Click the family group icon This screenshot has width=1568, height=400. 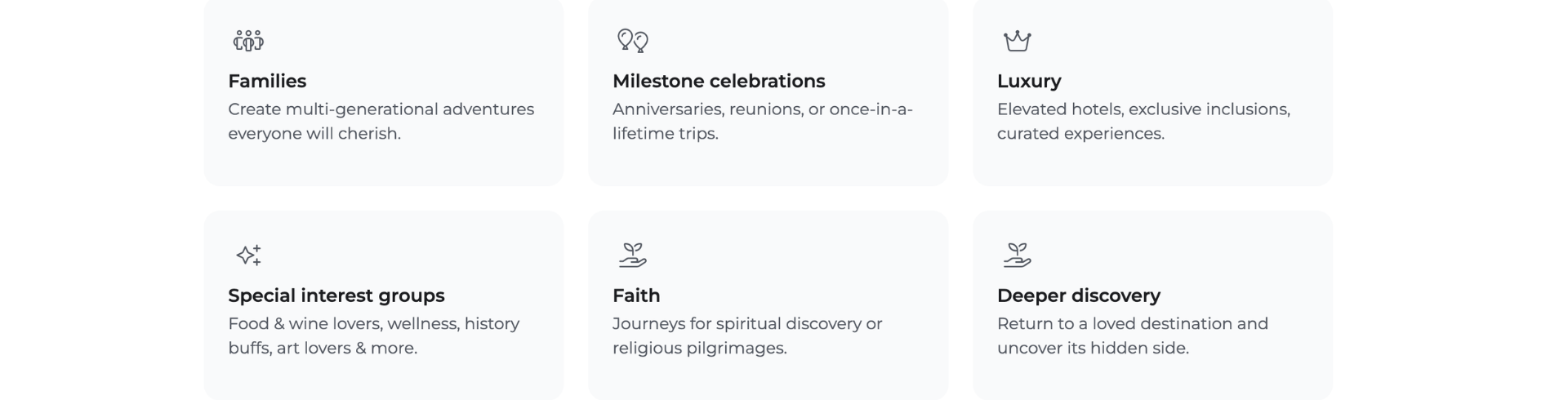[248, 41]
